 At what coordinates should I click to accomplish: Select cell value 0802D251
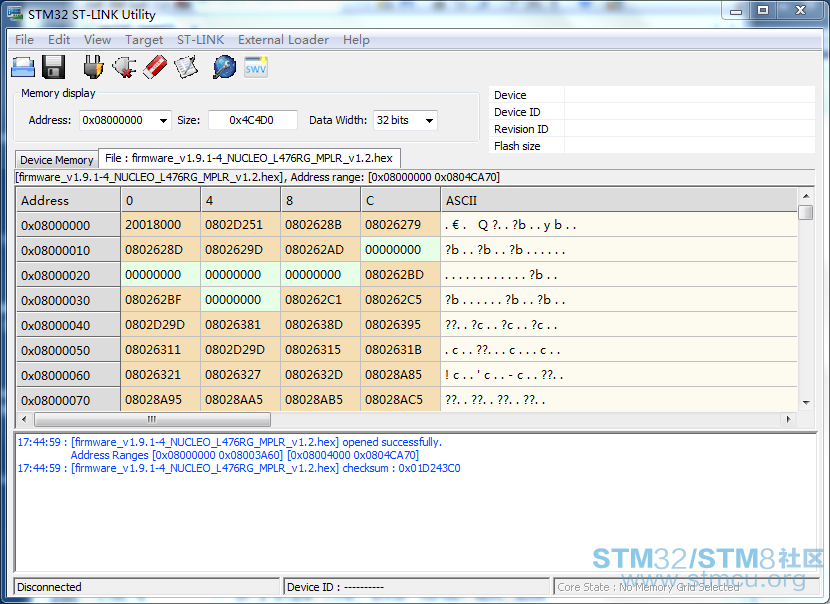coord(240,225)
